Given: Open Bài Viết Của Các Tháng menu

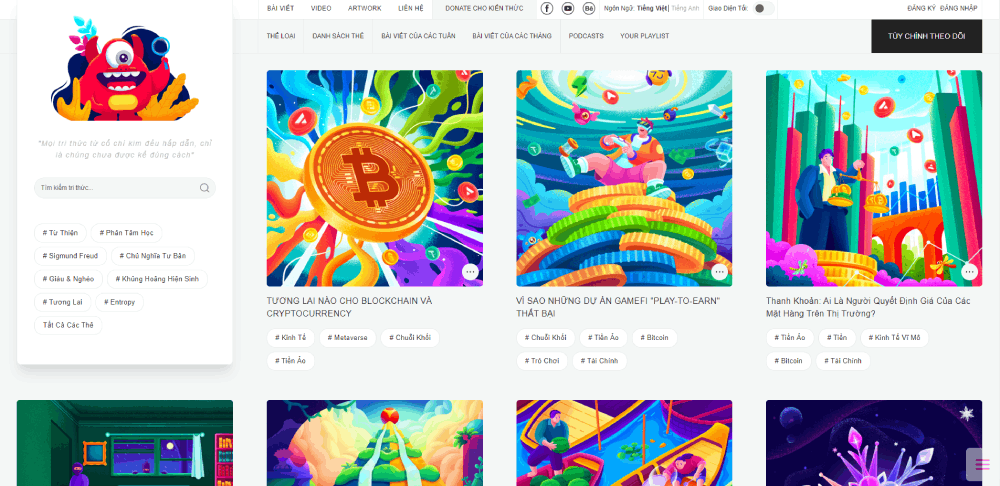Looking at the screenshot, I should [x=512, y=36].
